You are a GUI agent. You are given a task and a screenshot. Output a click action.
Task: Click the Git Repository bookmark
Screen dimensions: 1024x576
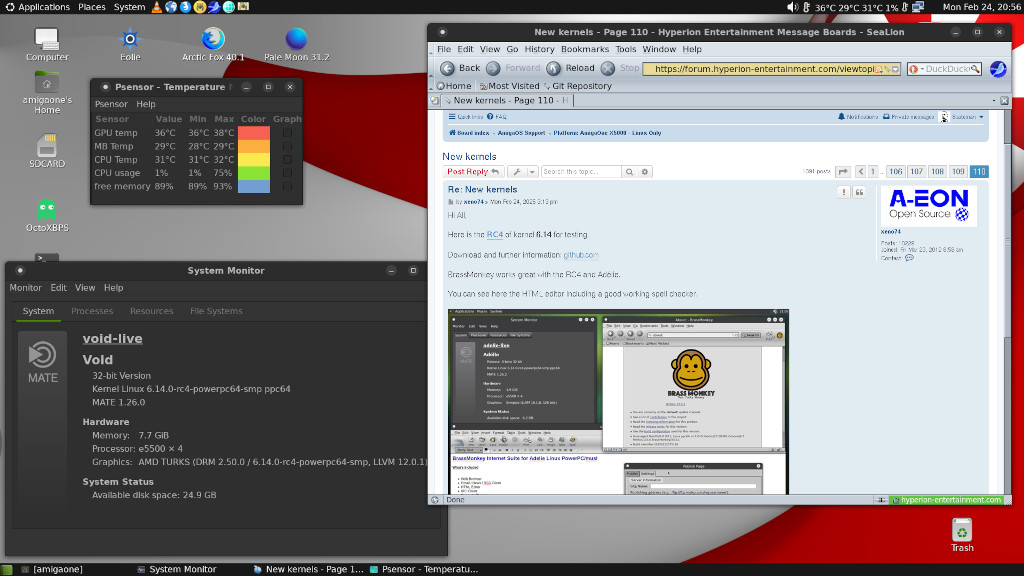pos(577,86)
